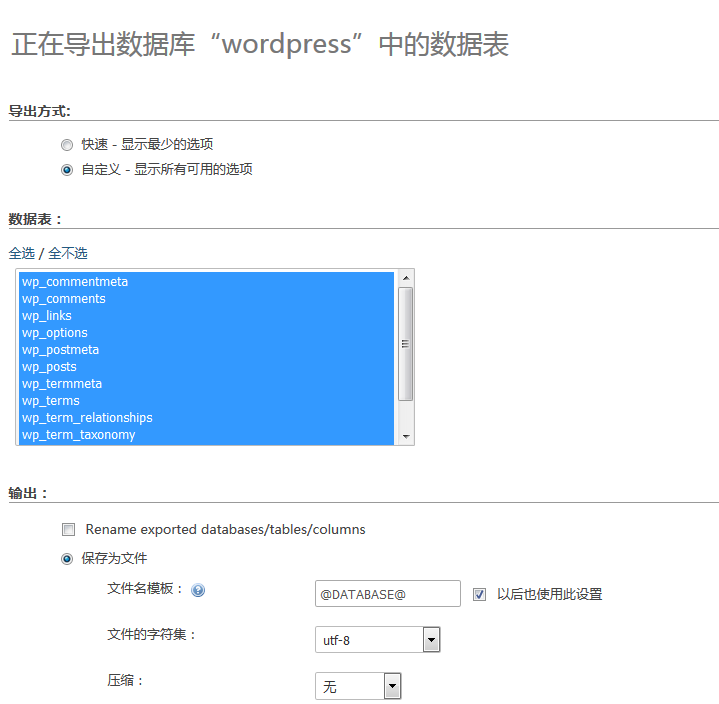Viewport: 719px width, 704px height.
Task: Click the 全不选 link
Action: [x=68, y=253]
